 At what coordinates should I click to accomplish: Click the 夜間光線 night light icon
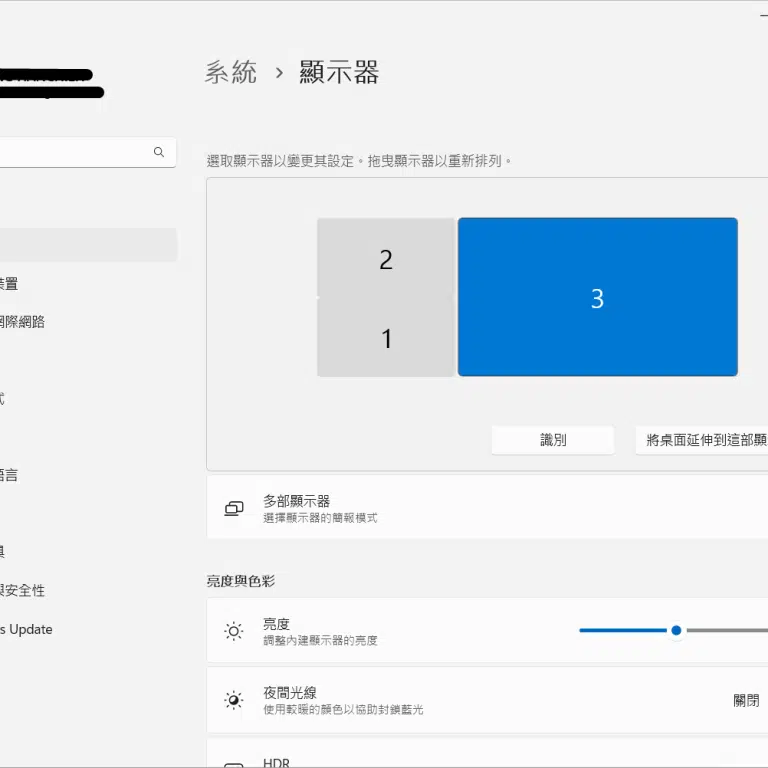234,700
